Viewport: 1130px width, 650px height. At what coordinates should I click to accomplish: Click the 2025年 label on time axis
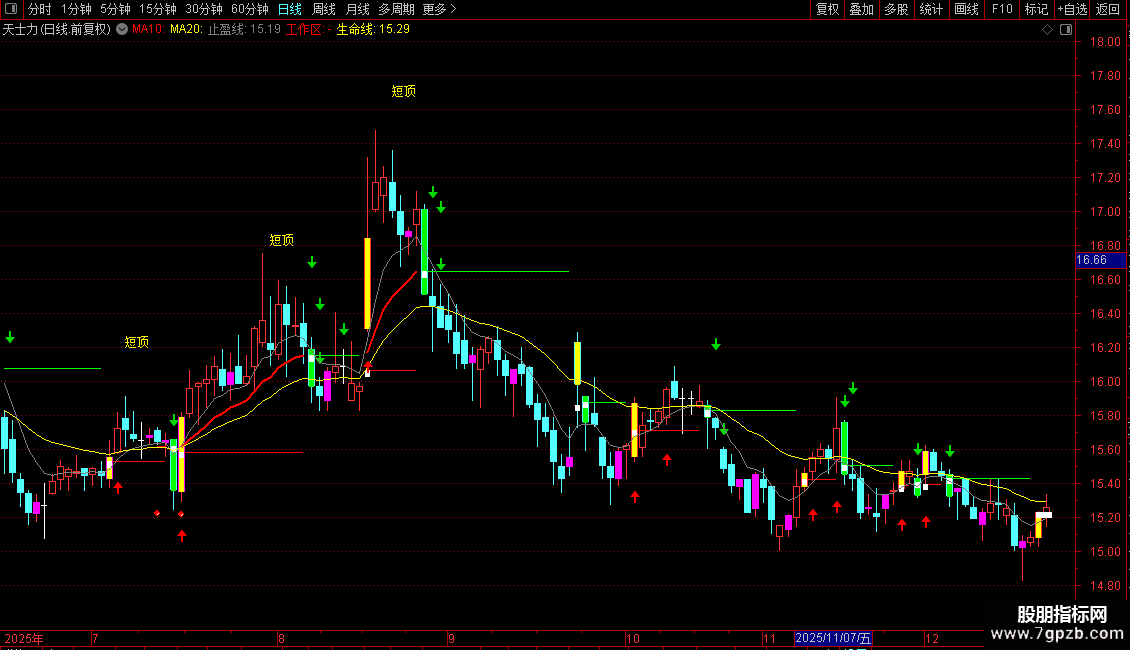pyautogui.click(x=24, y=638)
